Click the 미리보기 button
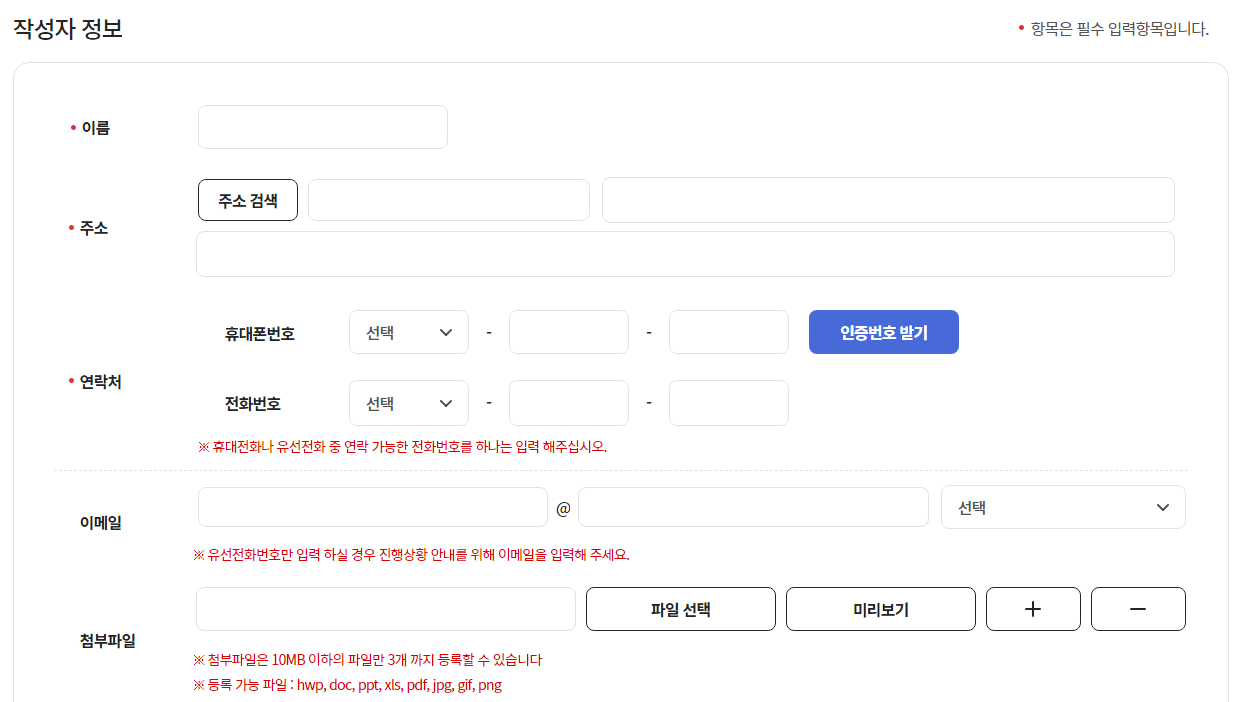This screenshot has width=1239, height=702. coord(881,609)
